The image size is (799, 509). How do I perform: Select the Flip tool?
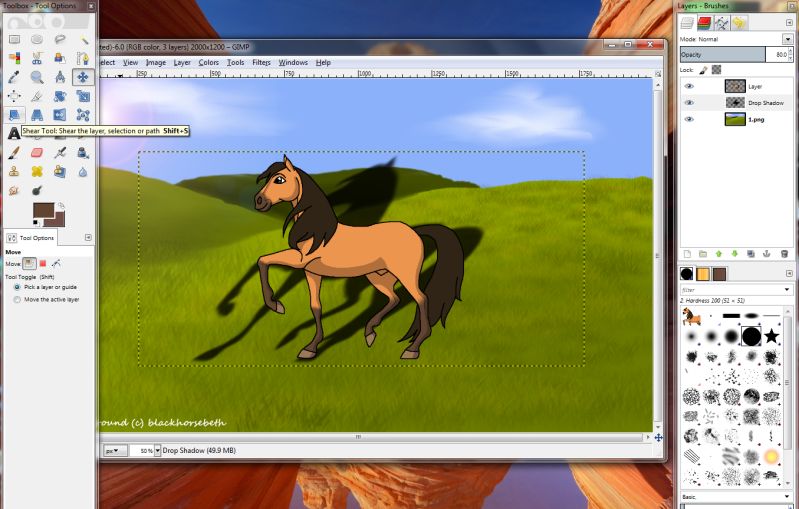[x=60, y=115]
